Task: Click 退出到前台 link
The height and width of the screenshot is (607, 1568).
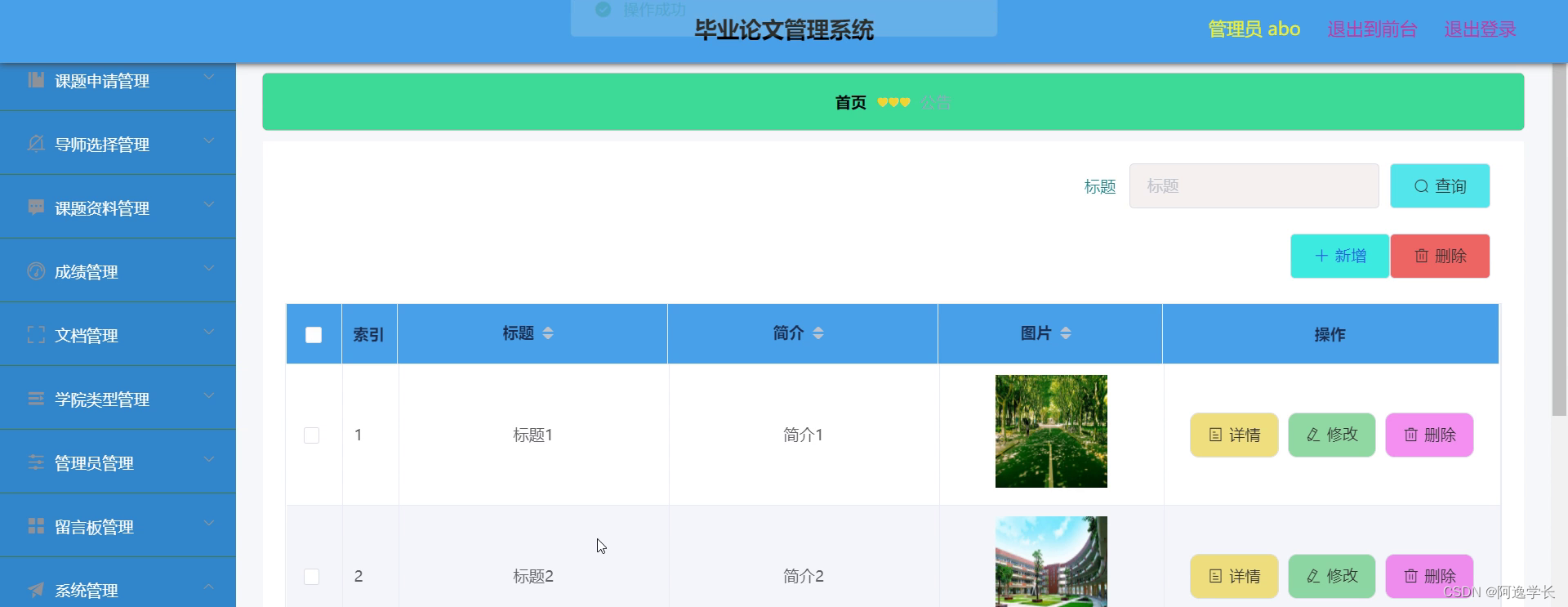Action: click(1372, 29)
